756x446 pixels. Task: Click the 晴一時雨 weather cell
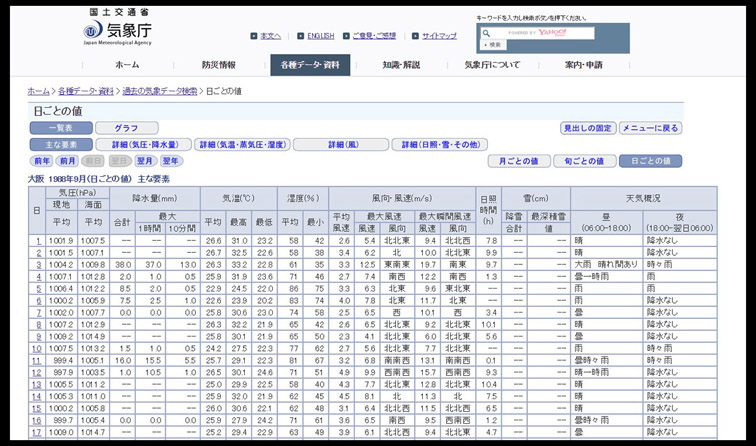click(606, 373)
